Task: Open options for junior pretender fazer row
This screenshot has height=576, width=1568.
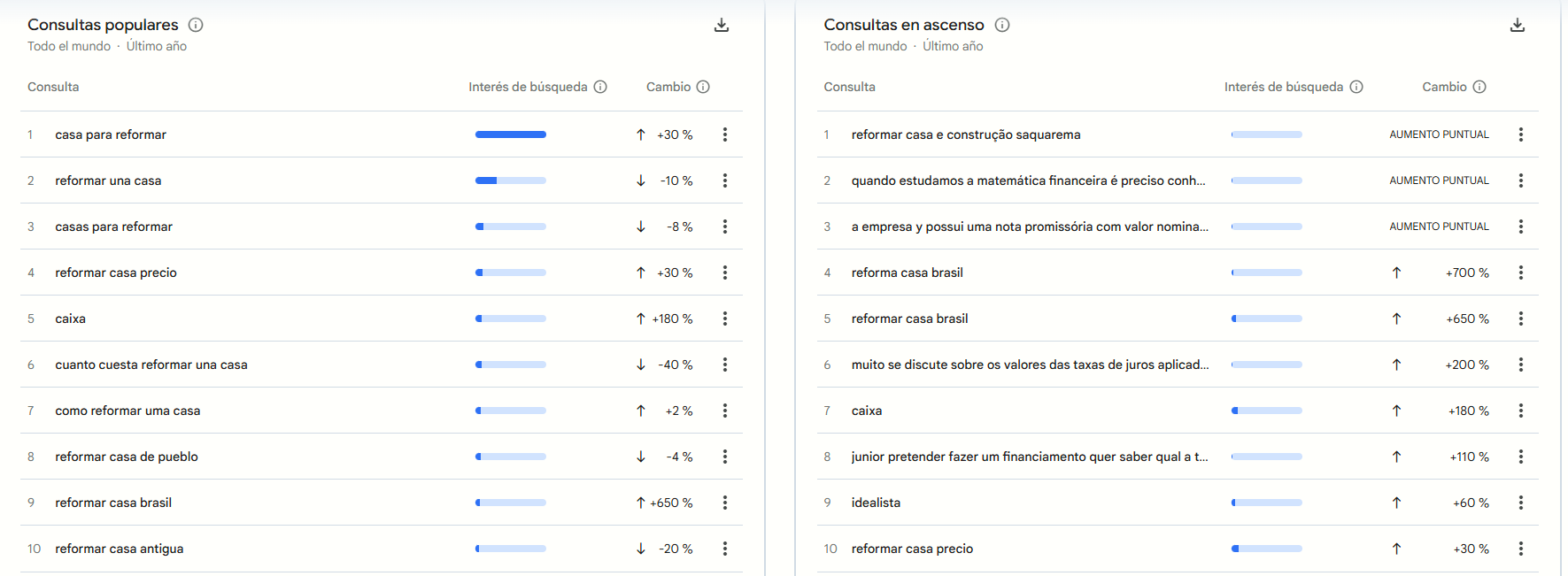Action: 1521,457
